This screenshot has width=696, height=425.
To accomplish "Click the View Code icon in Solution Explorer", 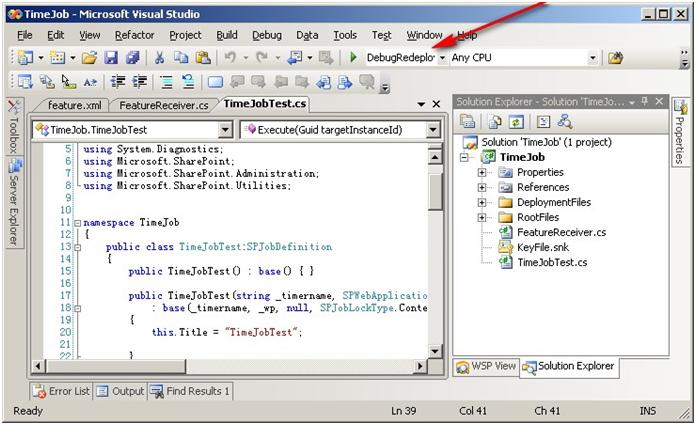I will click(543, 121).
